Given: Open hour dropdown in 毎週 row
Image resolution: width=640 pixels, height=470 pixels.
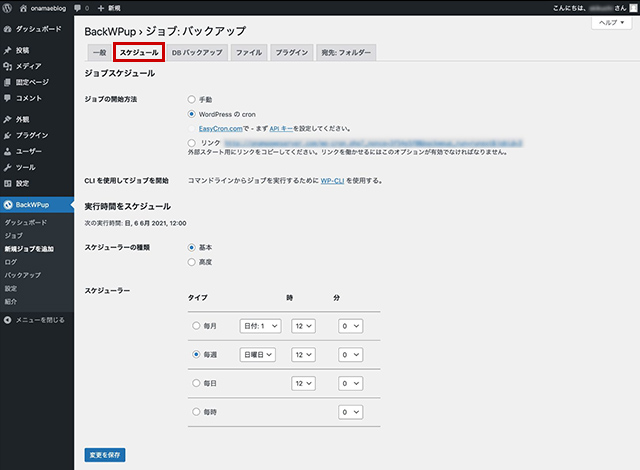Looking at the screenshot, I should pyautogui.click(x=303, y=355).
